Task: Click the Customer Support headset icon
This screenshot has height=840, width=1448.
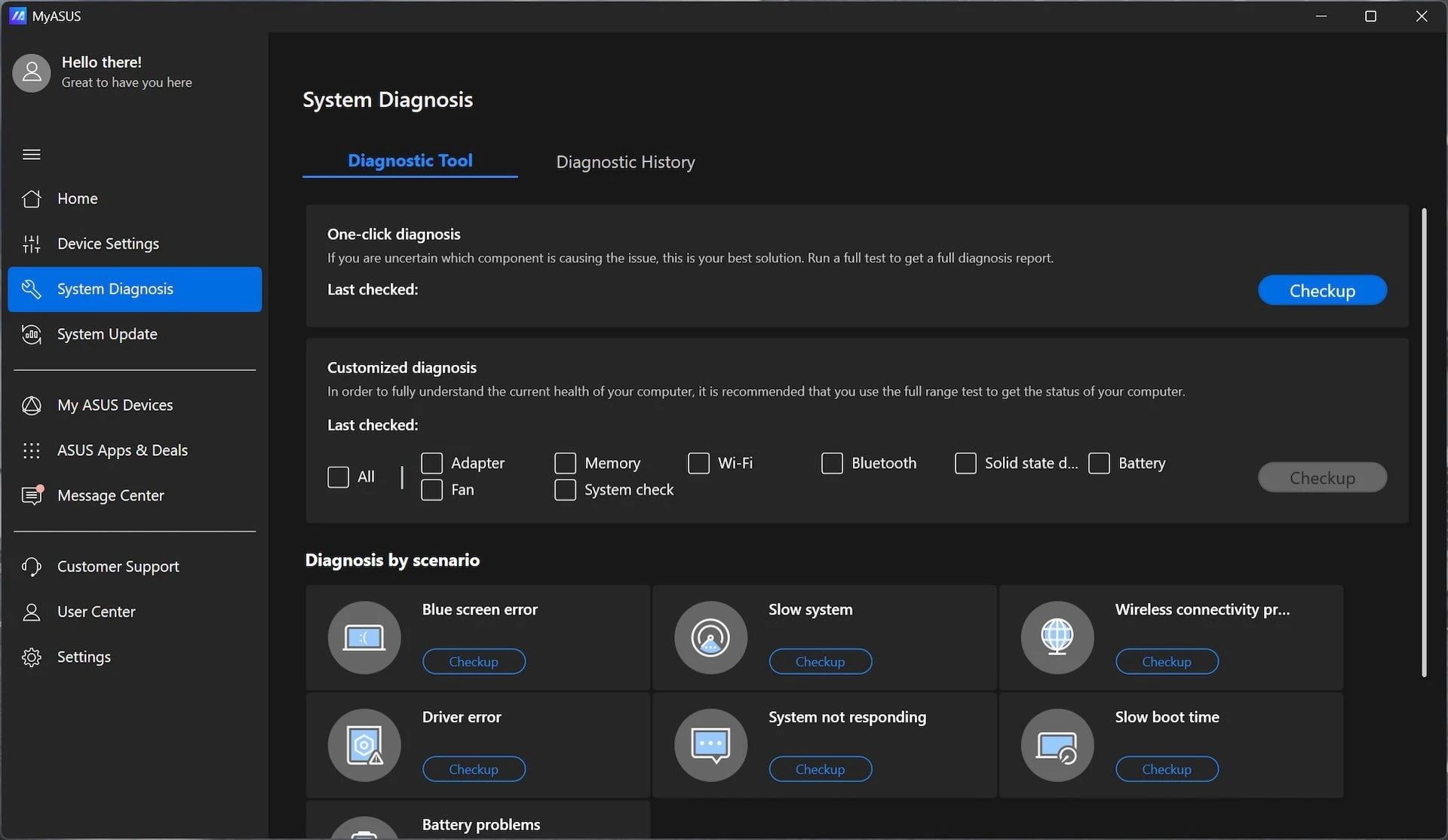Action: click(32, 566)
